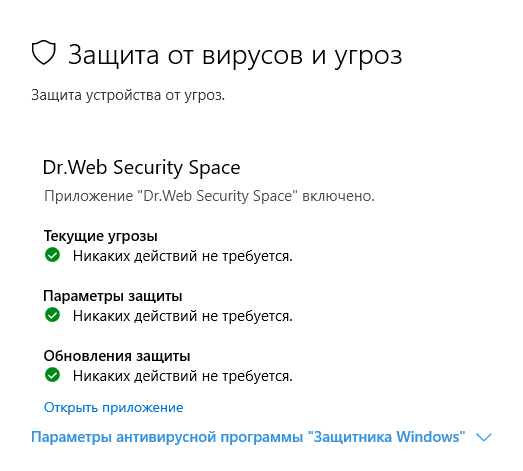Click the Dr.Web Security Space включено message
This screenshot has height=471, width=523.
pyautogui.click(x=209, y=196)
